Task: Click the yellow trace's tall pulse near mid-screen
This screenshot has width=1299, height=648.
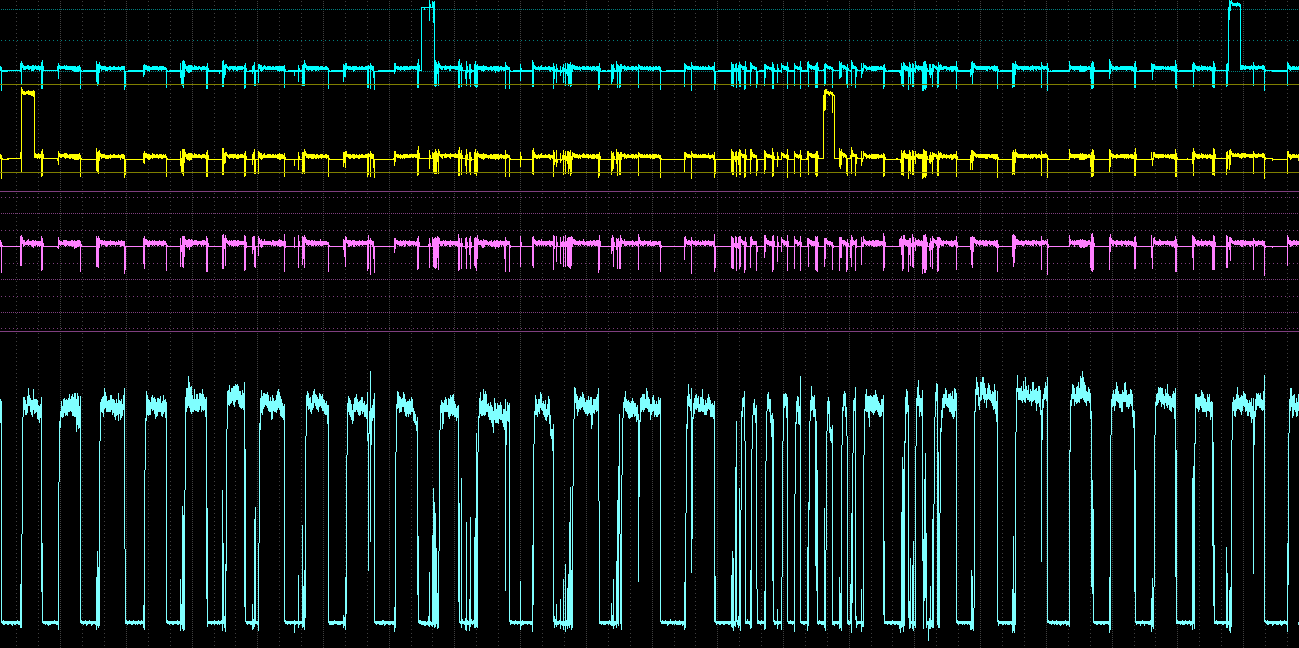Action: click(829, 124)
